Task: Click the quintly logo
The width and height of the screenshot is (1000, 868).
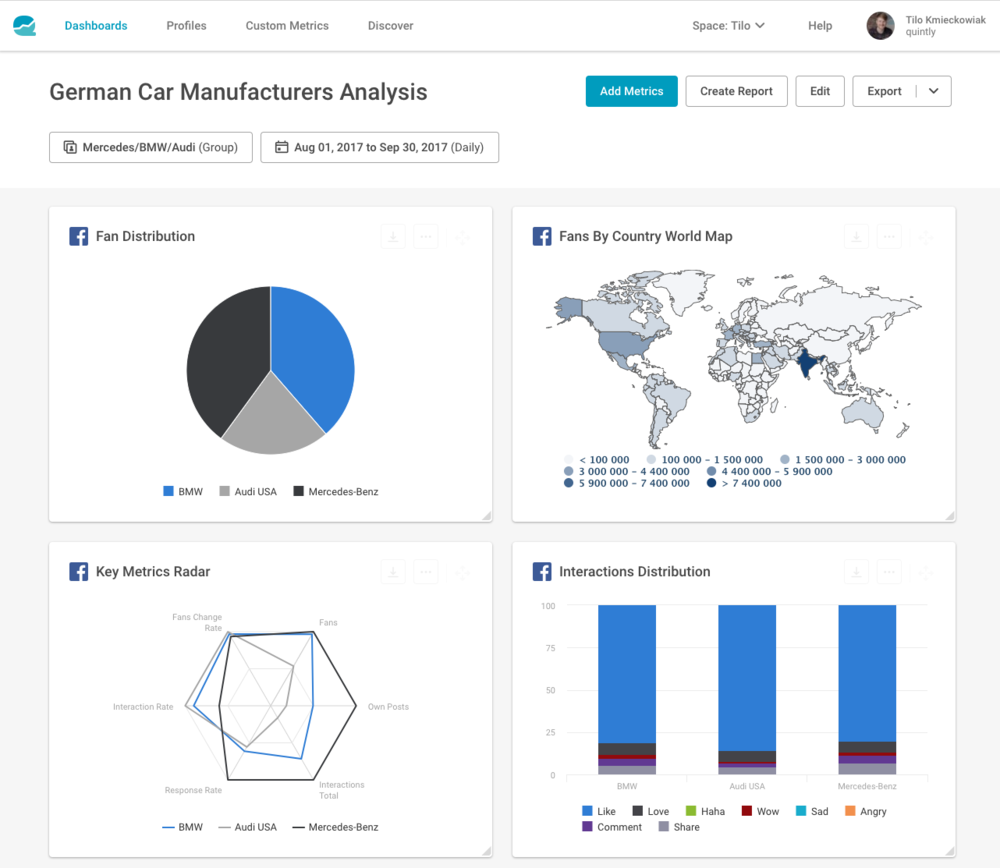Action: click(x=24, y=25)
